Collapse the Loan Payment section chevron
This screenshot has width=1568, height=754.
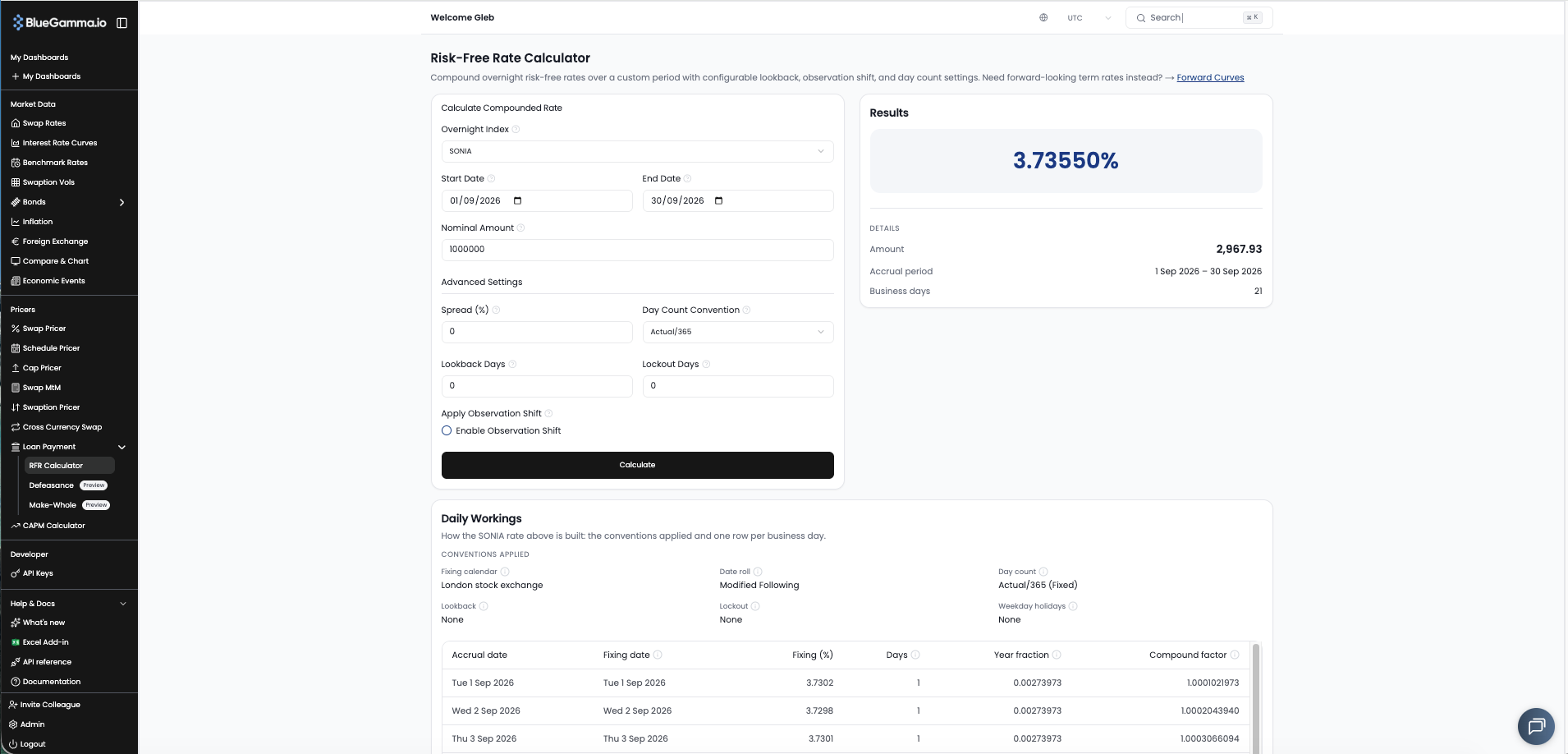tap(122, 447)
